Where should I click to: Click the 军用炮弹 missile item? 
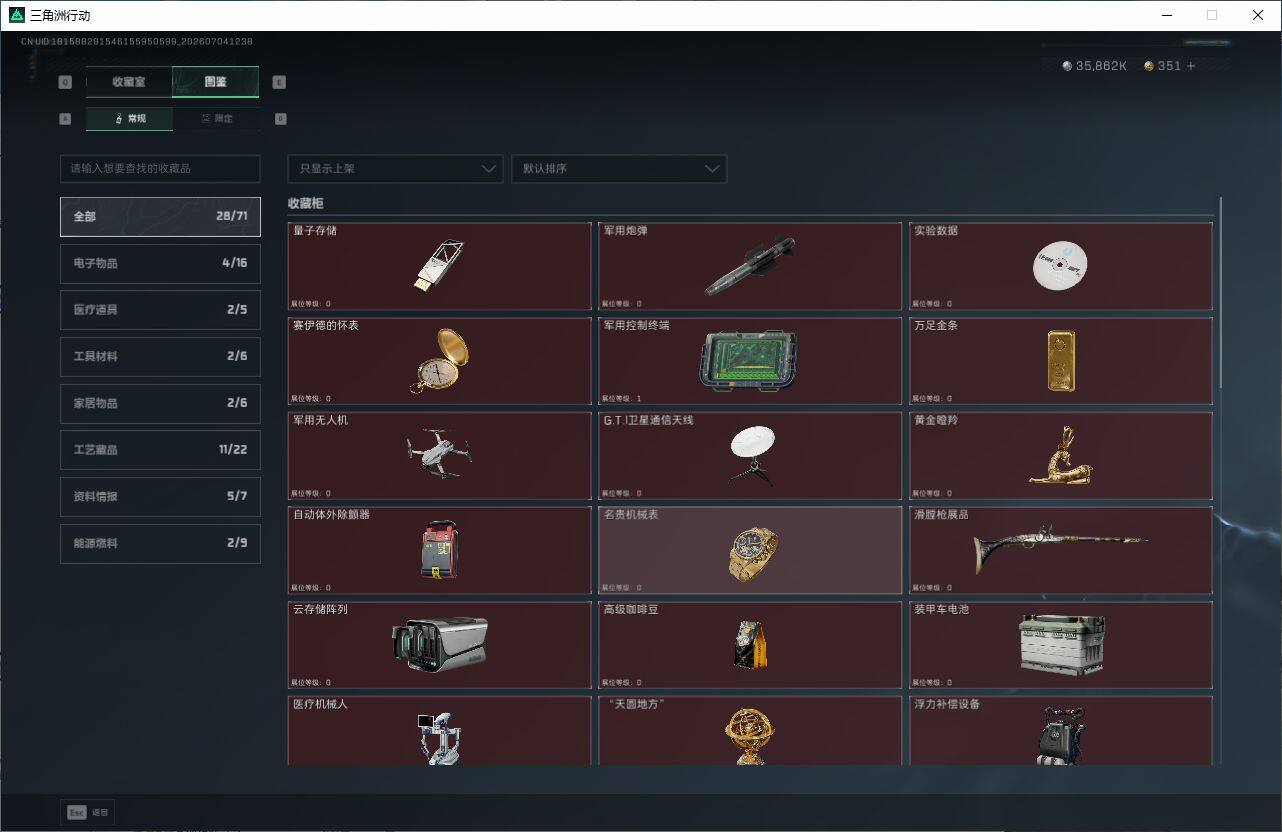750,266
